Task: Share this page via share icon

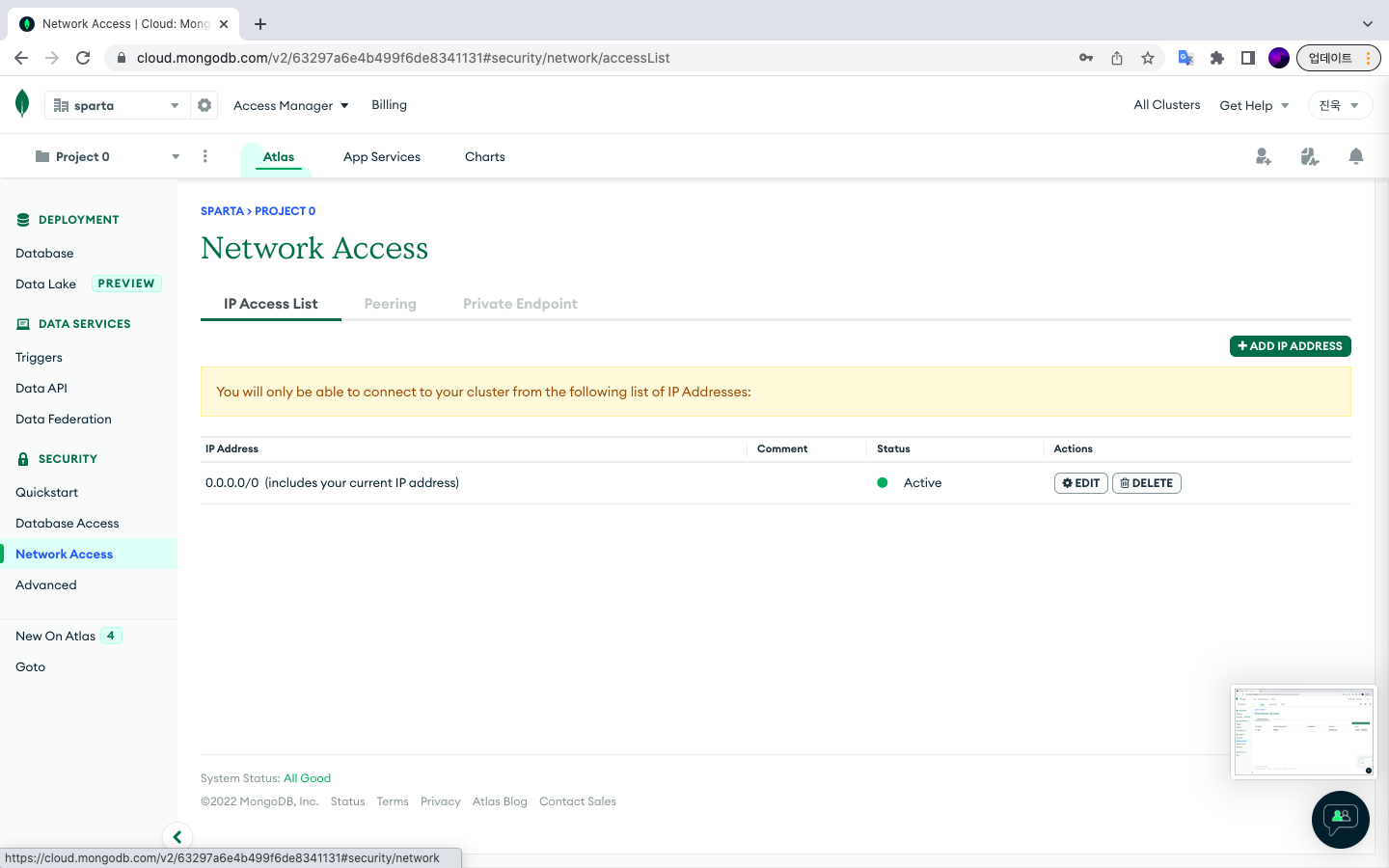Action: pyautogui.click(x=1117, y=58)
